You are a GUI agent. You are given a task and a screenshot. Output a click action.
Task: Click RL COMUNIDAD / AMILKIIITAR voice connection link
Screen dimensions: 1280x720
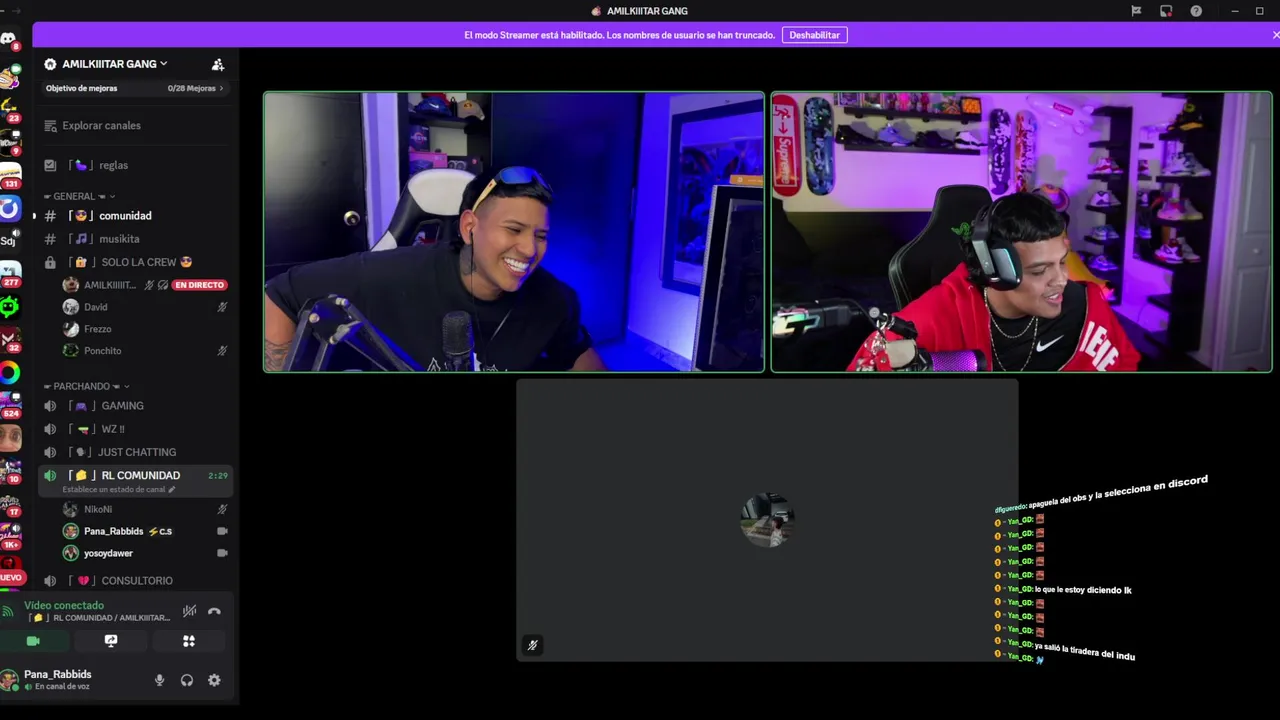point(101,618)
